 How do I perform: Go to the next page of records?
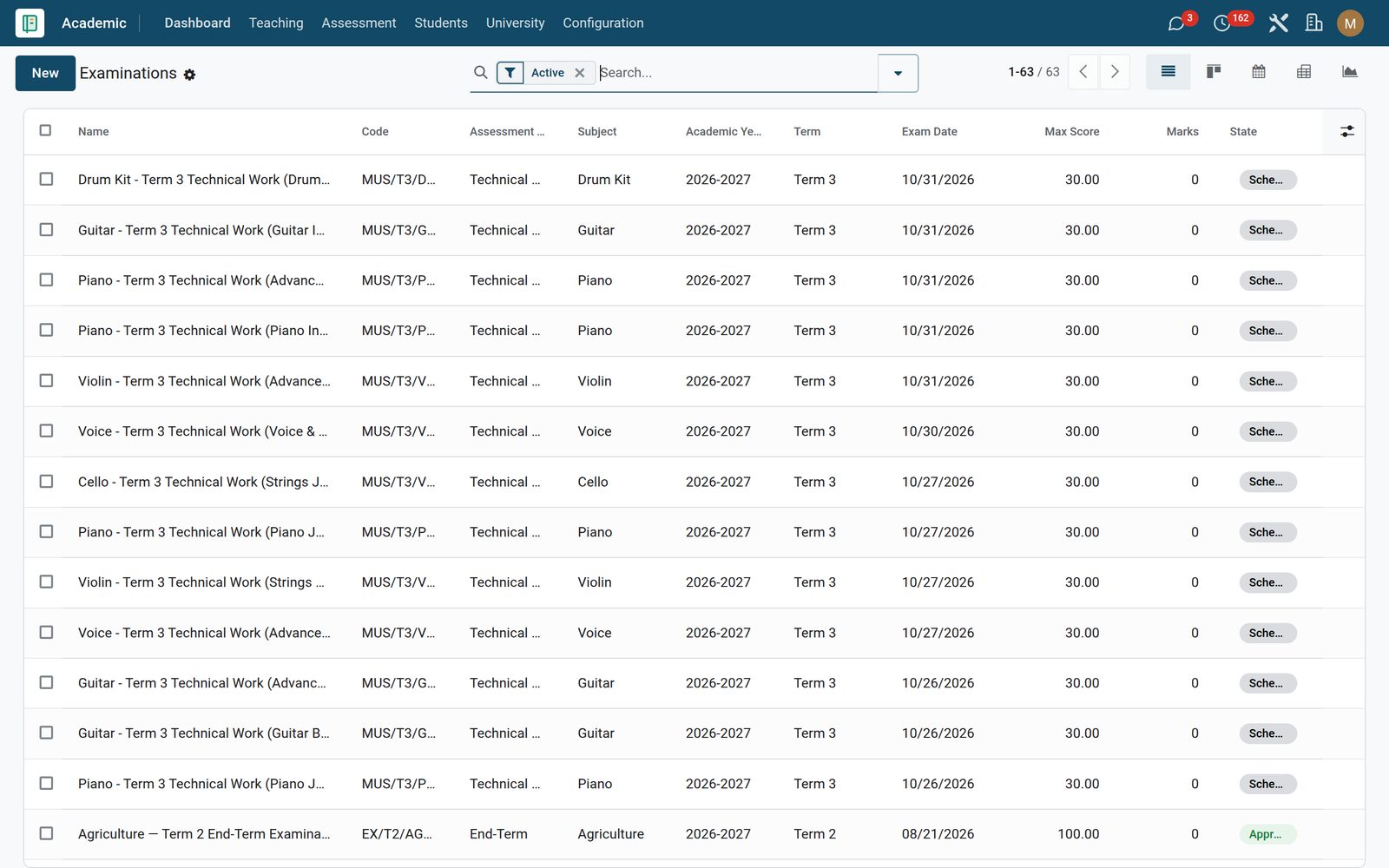pyautogui.click(x=1115, y=72)
